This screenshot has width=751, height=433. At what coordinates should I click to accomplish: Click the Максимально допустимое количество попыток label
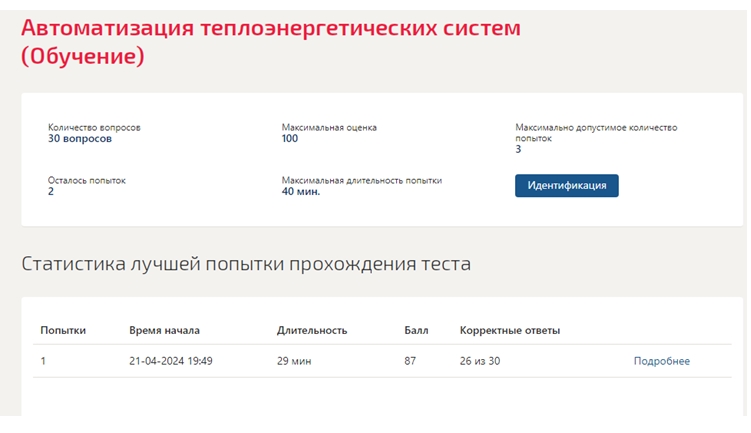tap(596, 133)
